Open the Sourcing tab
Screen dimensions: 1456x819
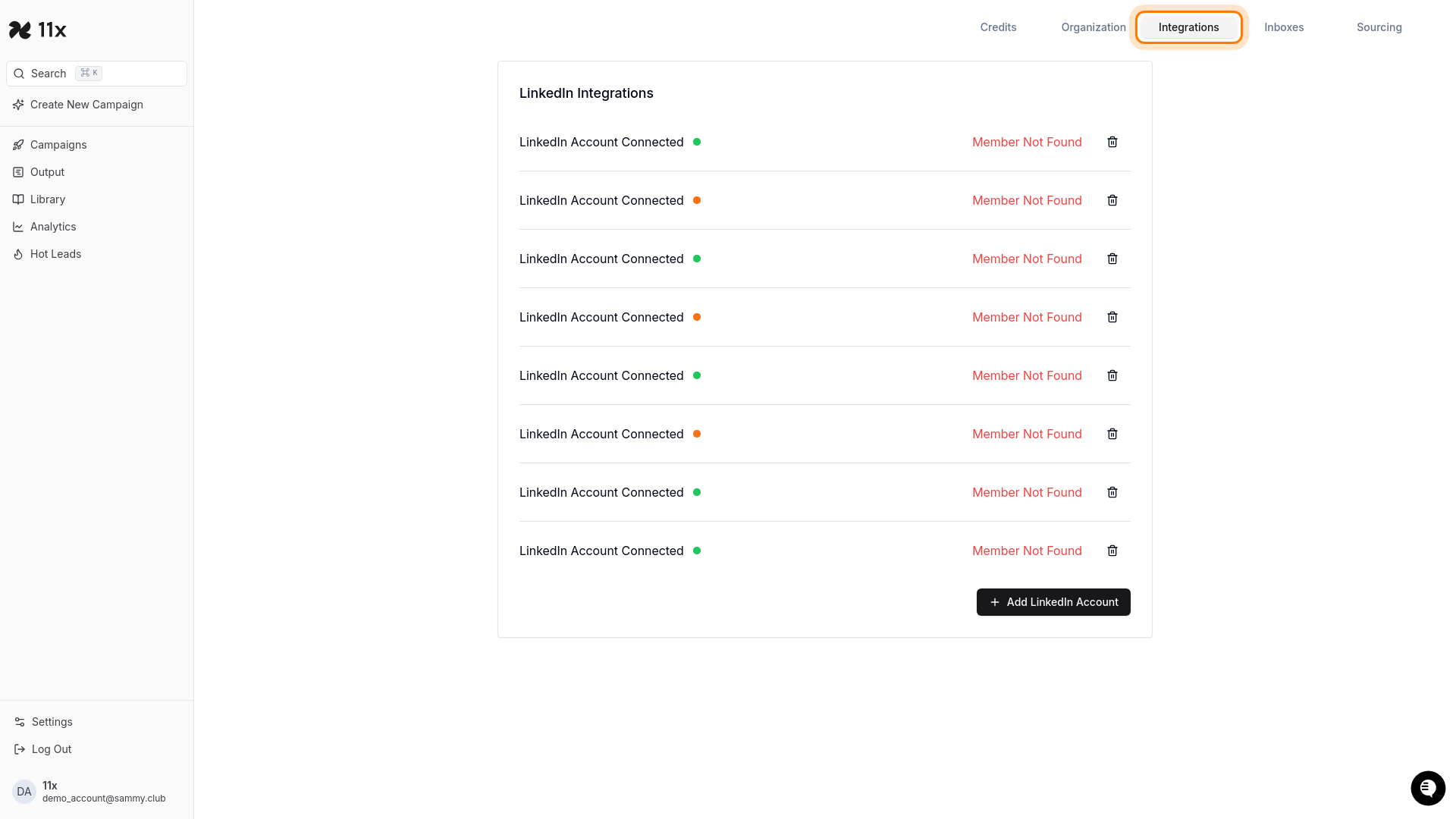1379,27
